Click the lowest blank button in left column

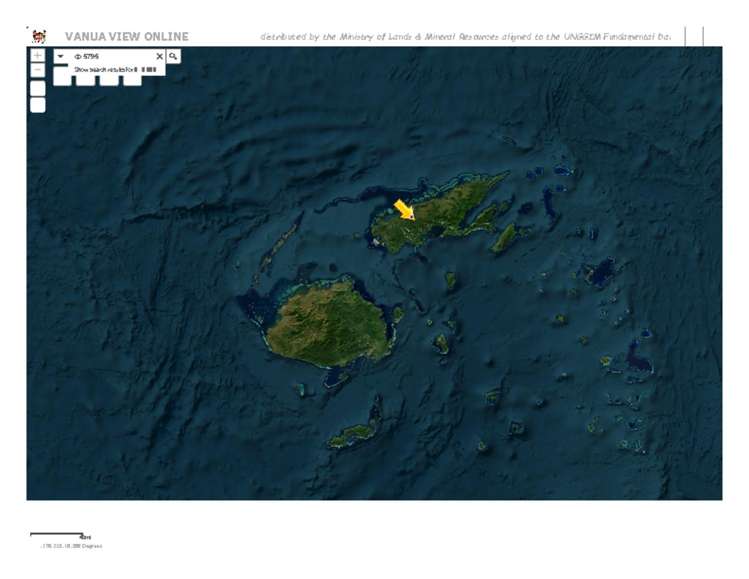click(37, 105)
